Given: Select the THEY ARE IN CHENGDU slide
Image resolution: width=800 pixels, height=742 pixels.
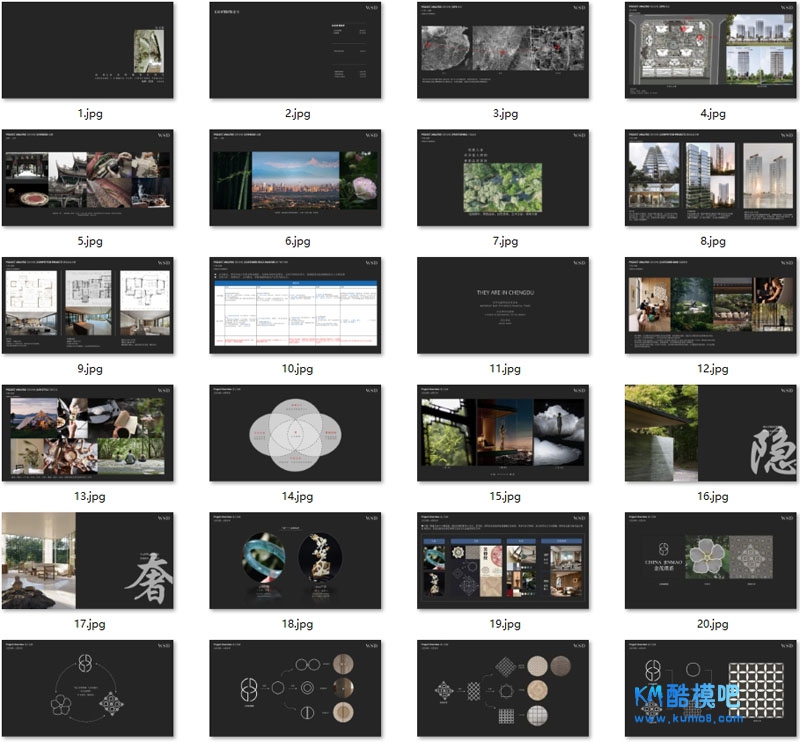Looking at the screenshot, I should [503, 305].
